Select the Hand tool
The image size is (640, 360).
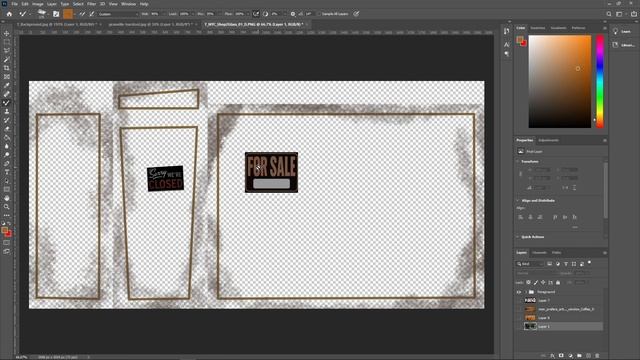(x=7, y=198)
